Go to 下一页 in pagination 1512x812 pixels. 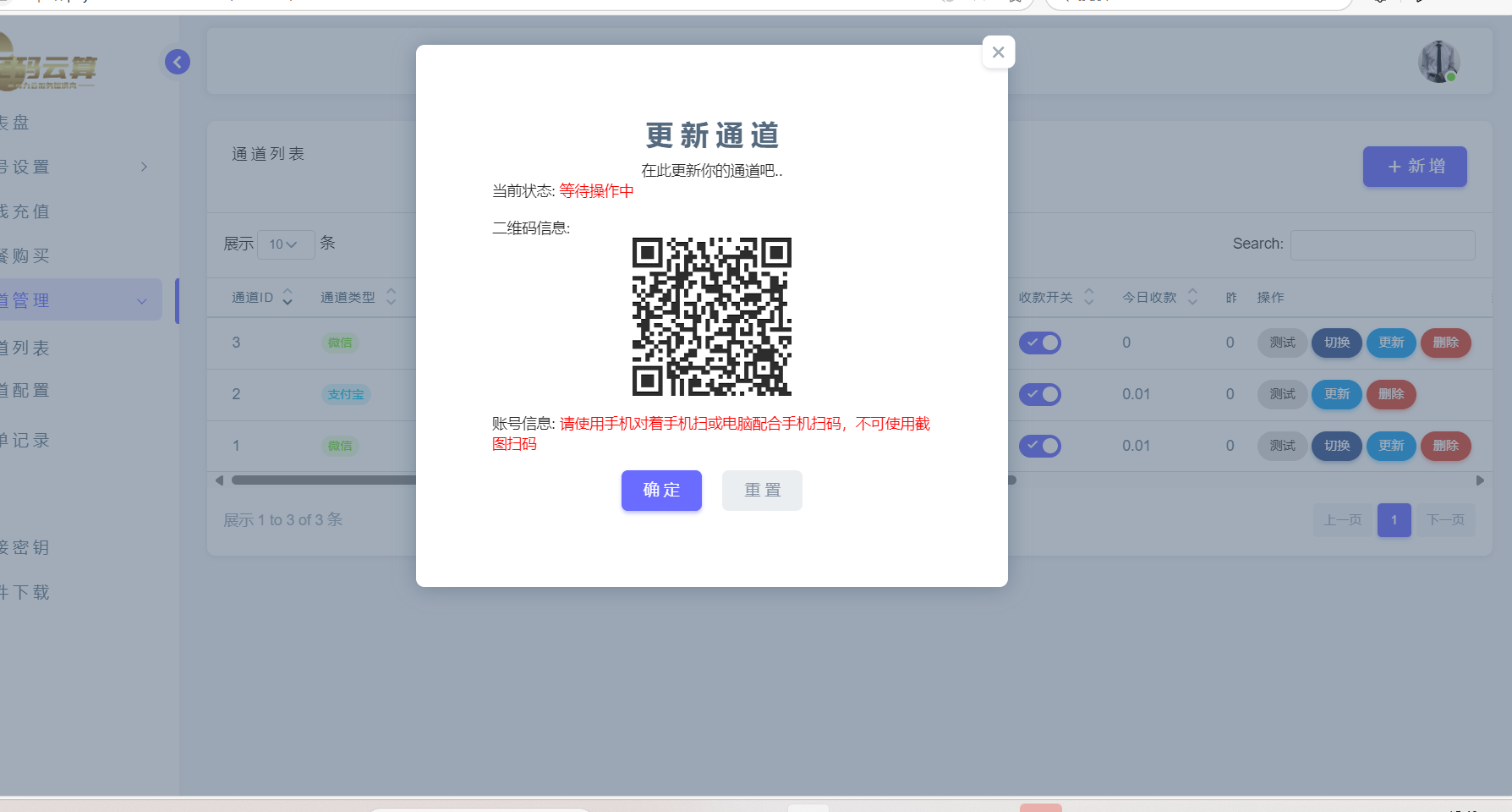pos(1446,520)
